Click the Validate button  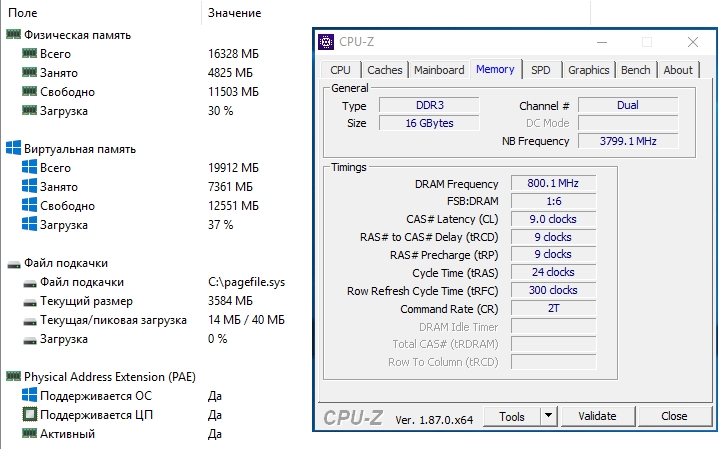pos(597,417)
